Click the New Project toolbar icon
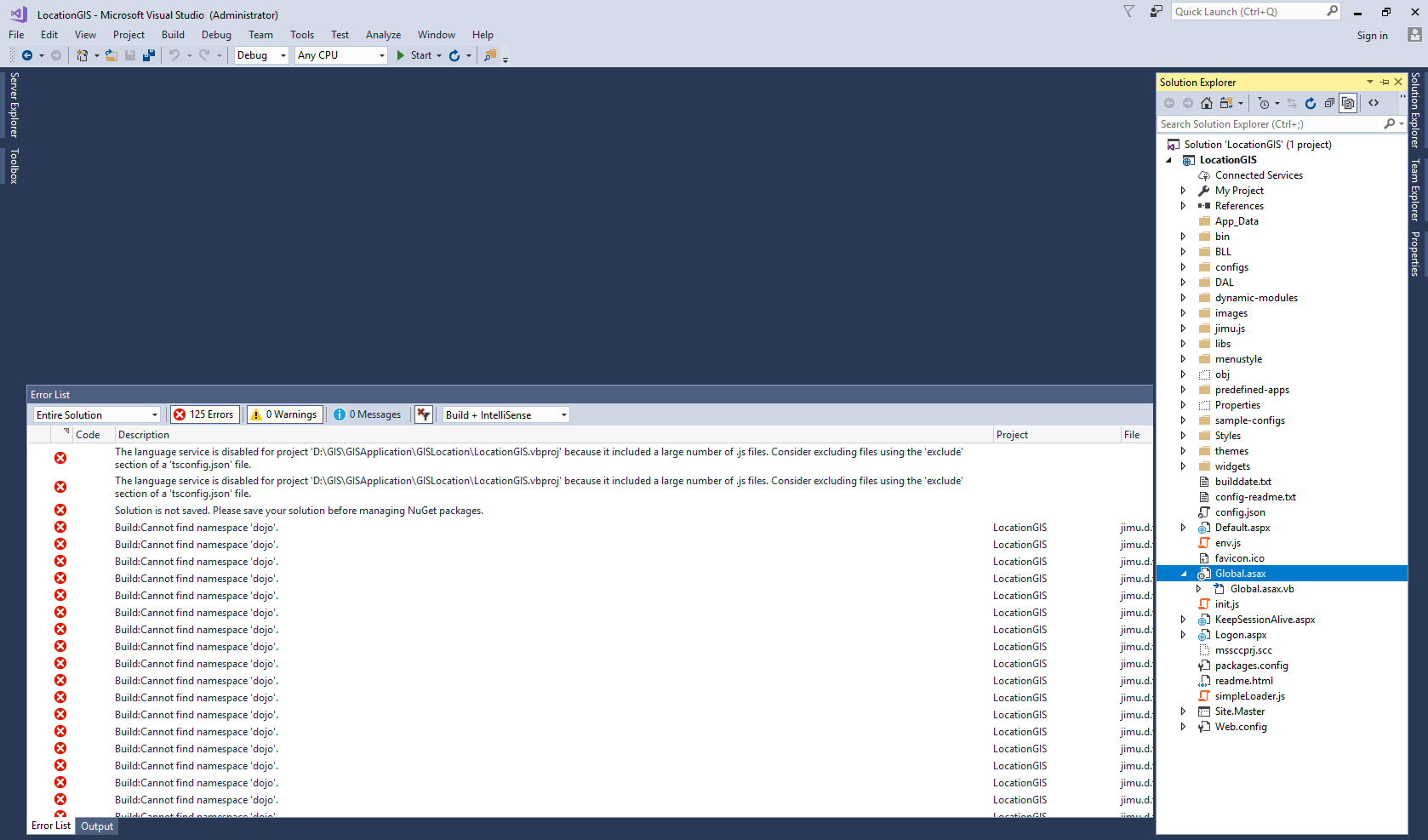Image resolution: width=1428 pixels, height=840 pixels. tap(82, 55)
